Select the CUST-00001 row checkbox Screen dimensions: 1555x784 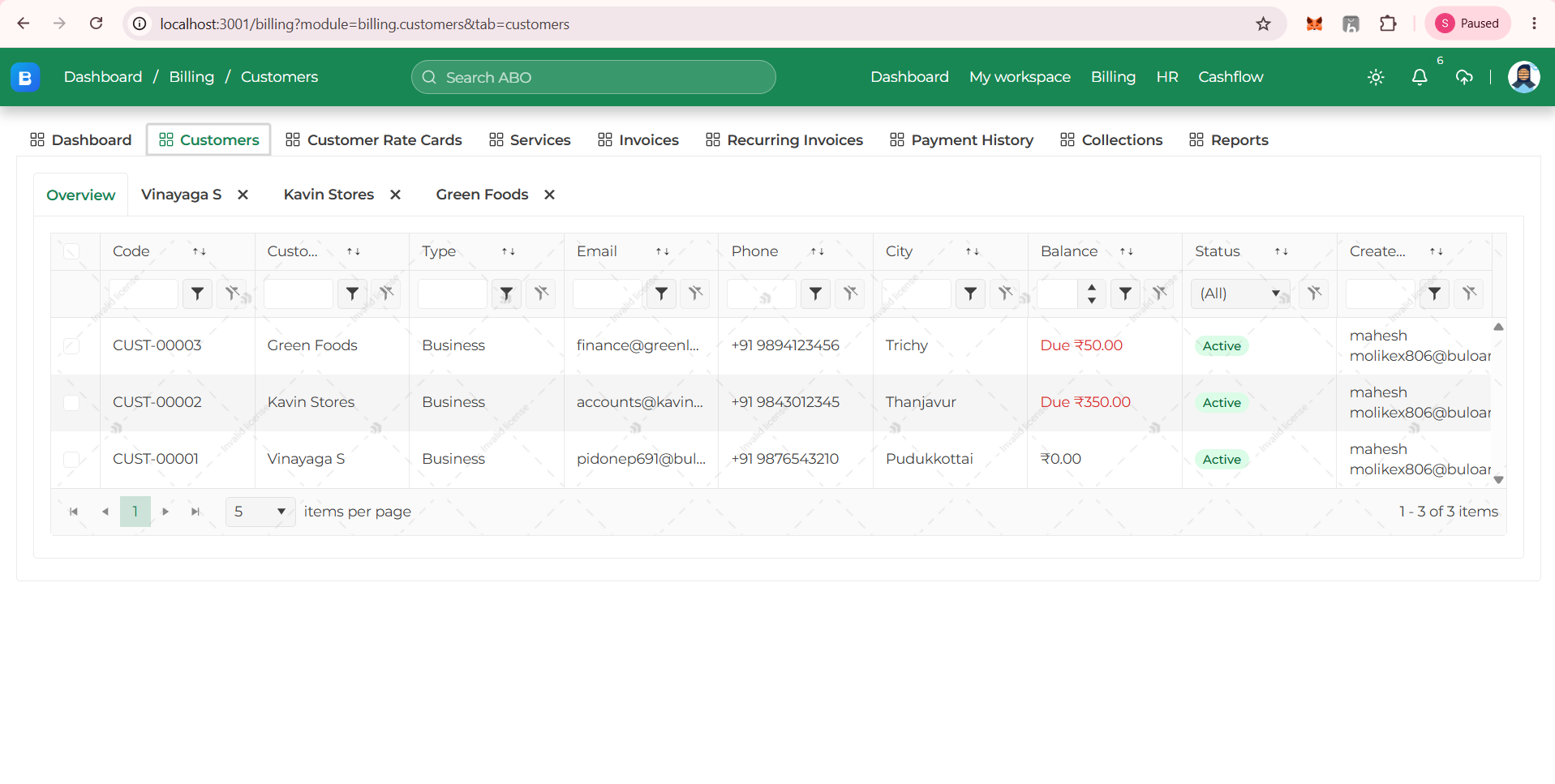71,459
